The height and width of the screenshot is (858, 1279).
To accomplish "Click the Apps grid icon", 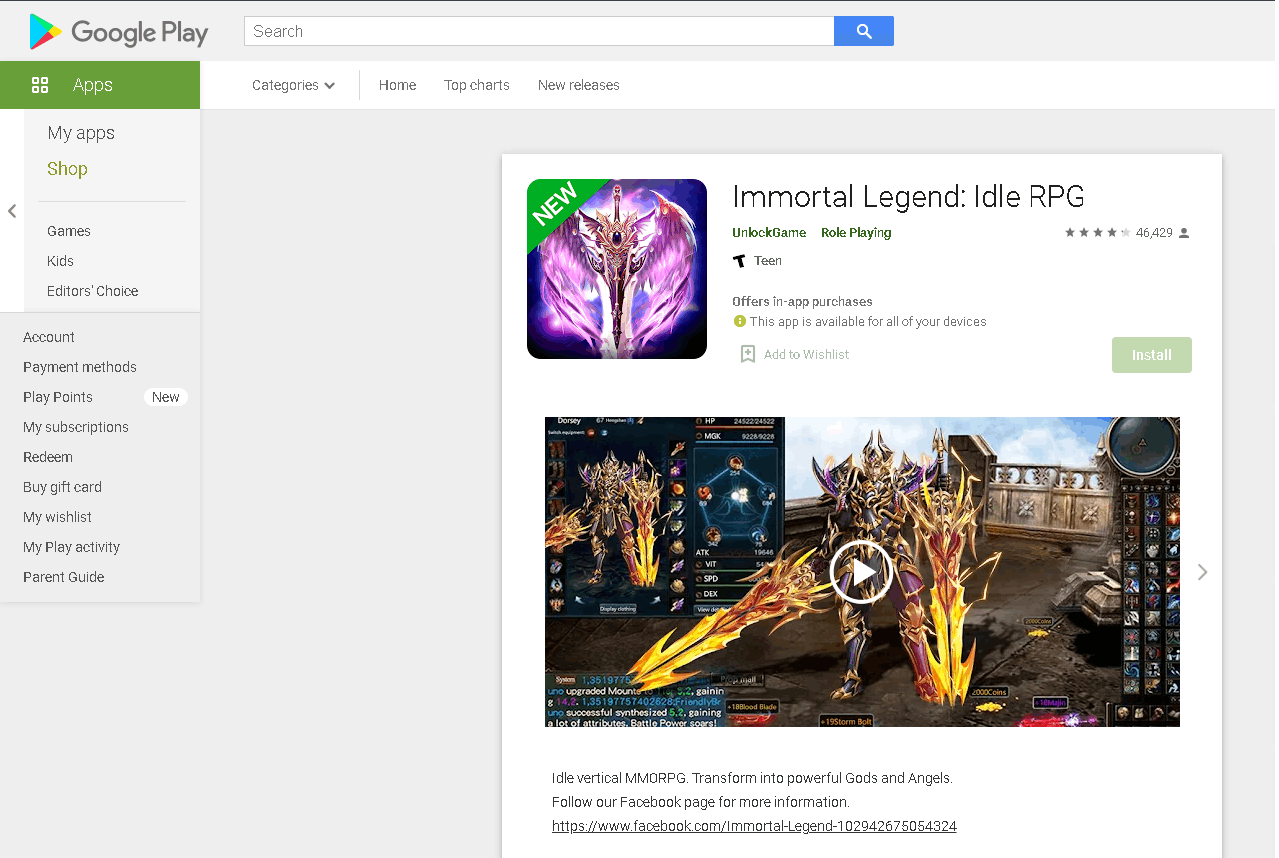I will coord(40,85).
